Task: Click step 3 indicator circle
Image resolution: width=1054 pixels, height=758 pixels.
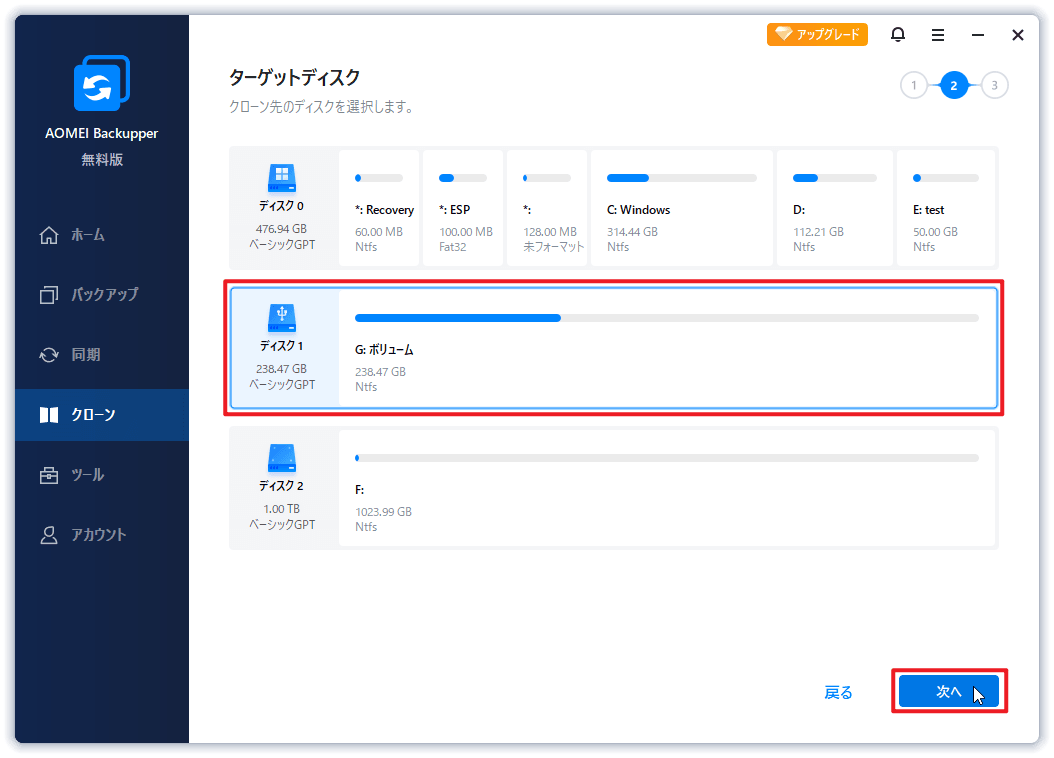Action: (x=994, y=85)
